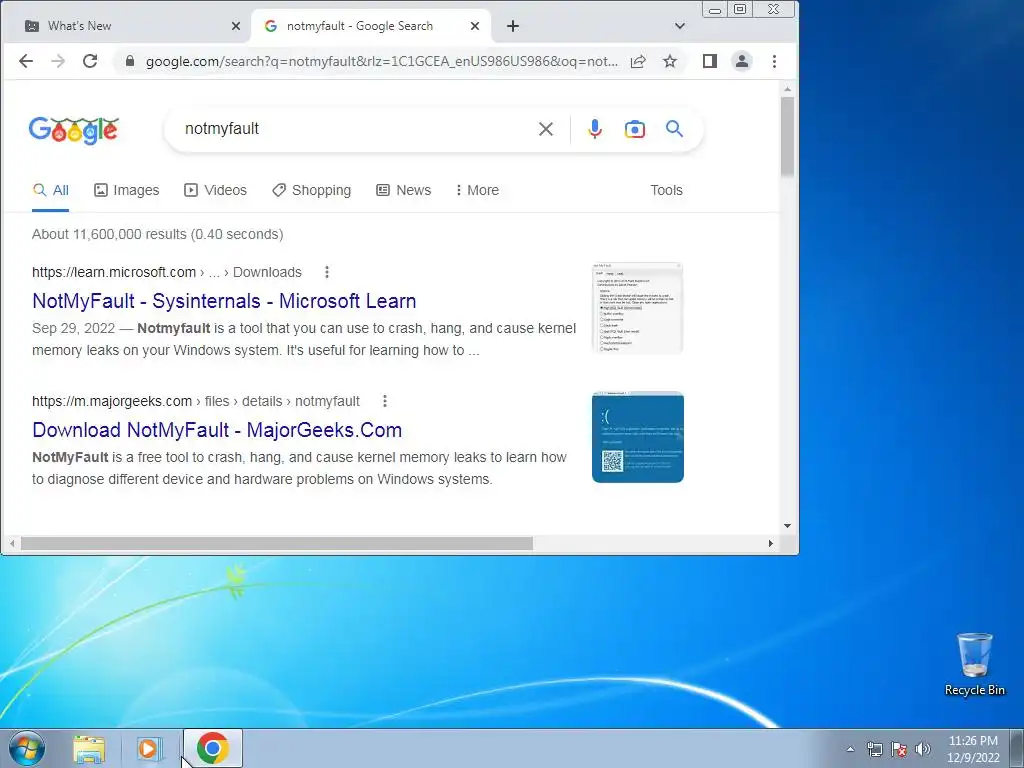Open the Chrome three-dot menu
Viewport: 1024px width, 768px height.
pos(775,61)
